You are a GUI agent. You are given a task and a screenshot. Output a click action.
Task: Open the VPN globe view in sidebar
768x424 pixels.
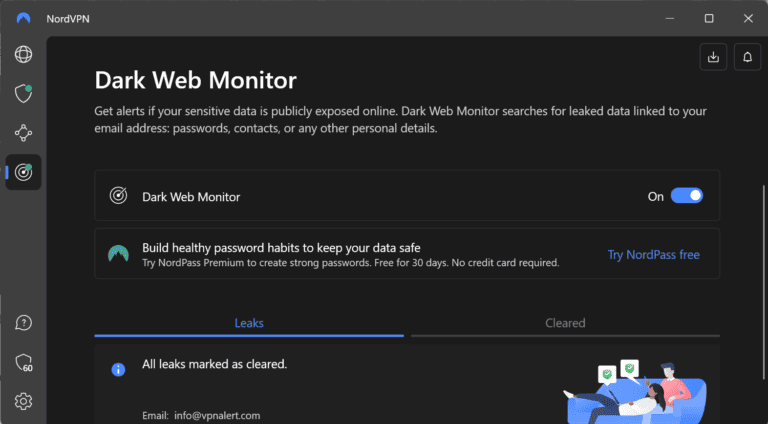pyautogui.click(x=23, y=54)
